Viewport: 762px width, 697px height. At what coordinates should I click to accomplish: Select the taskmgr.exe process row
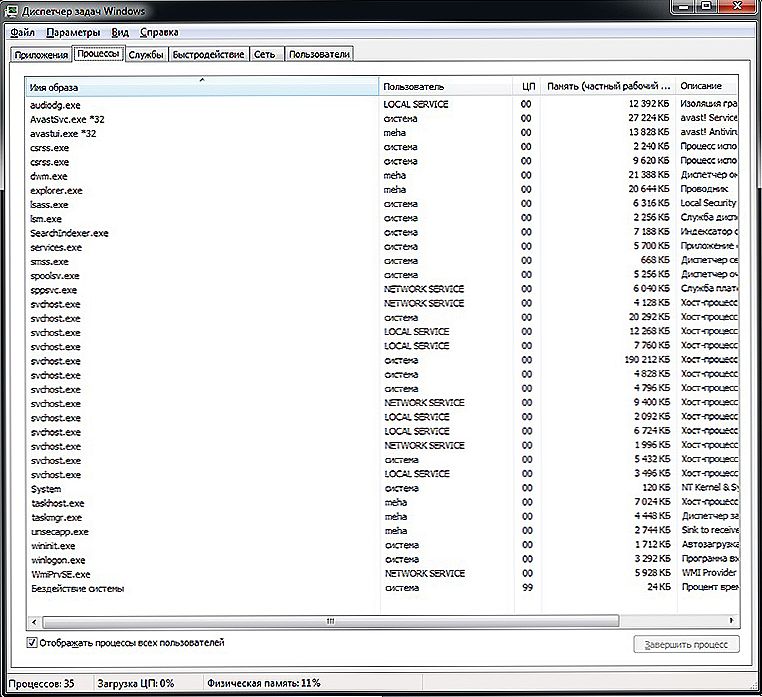57,516
